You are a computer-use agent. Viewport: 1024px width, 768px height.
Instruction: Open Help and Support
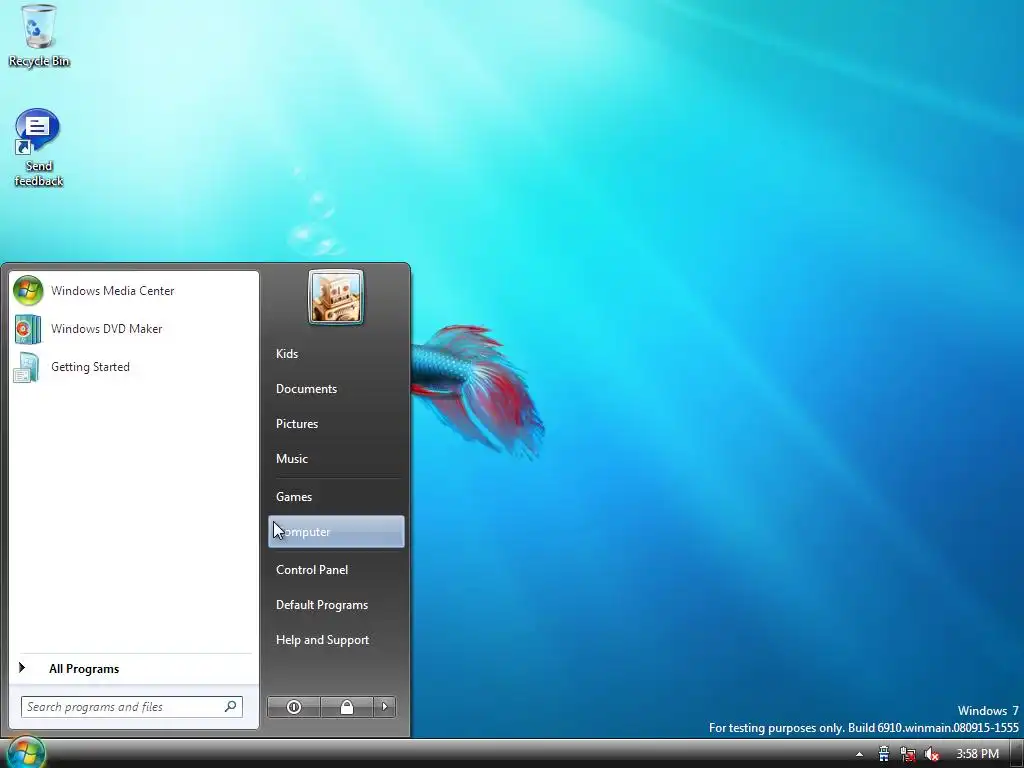pos(336,641)
